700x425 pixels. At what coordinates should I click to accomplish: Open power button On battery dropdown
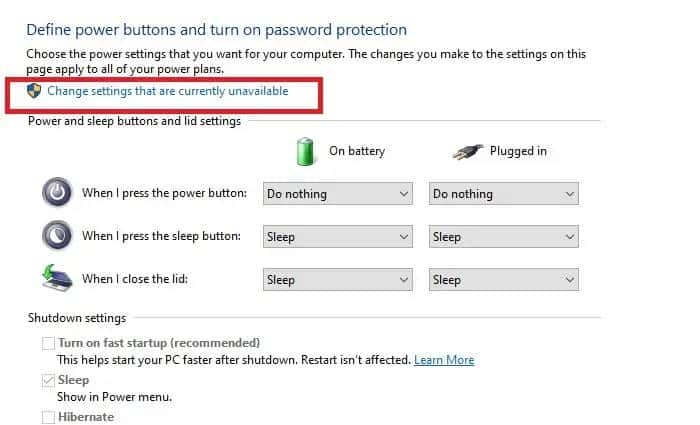[x=338, y=194]
